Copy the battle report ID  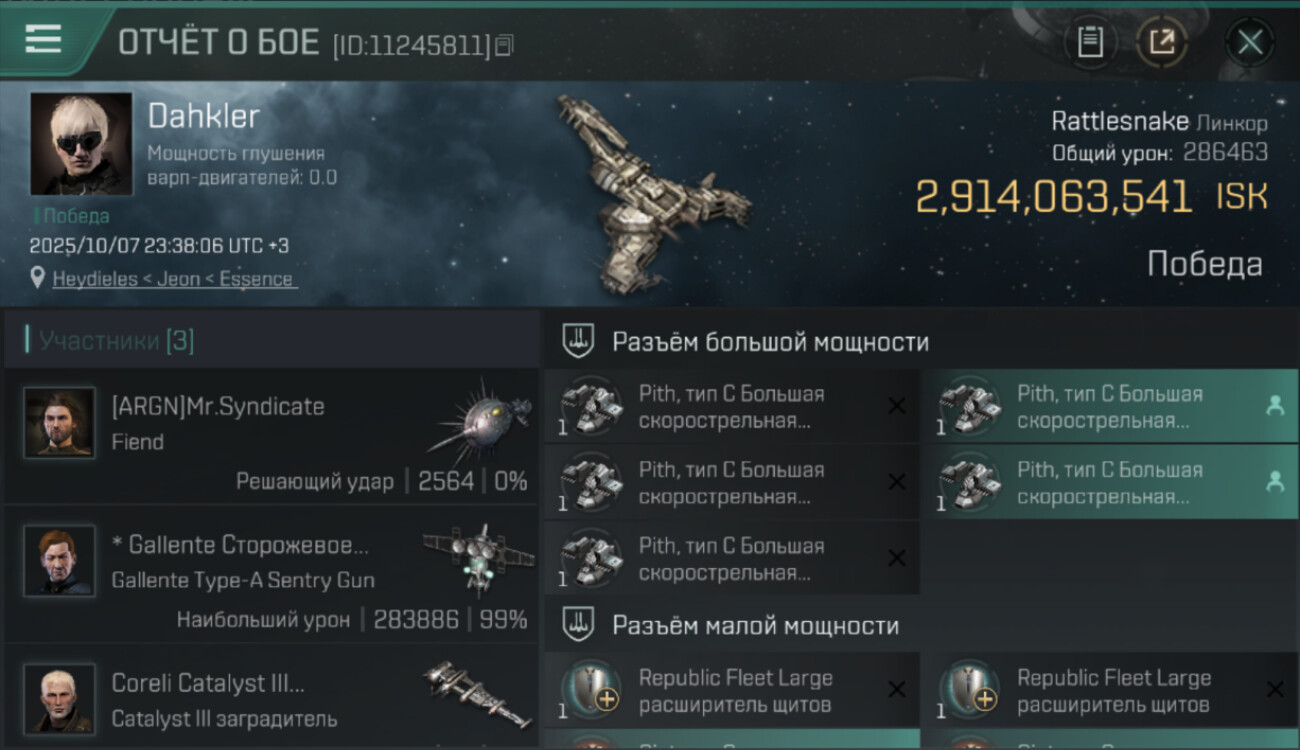point(505,45)
